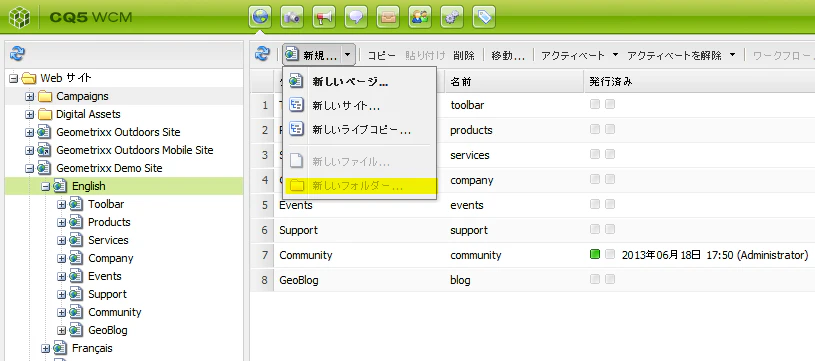Open the アクティベートを解除 dropdown arrow
This screenshot has width=815, height=361.
733,55
